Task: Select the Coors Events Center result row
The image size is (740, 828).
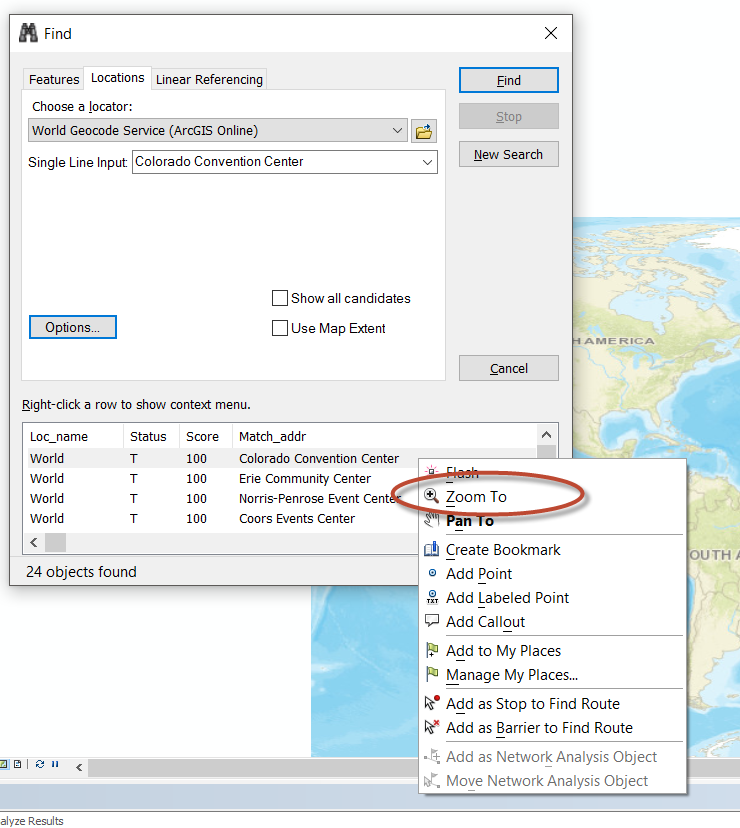Action: tap(222, 519)
